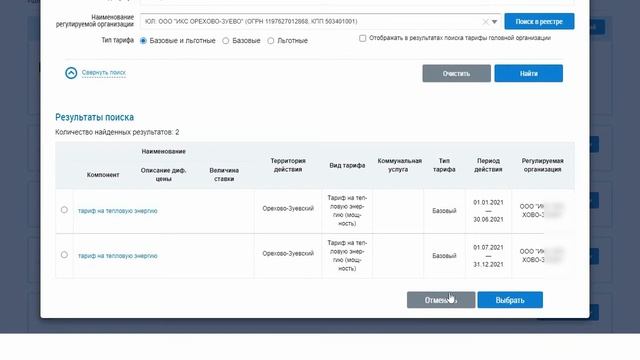Open the regulated organization dropdown arrow
Screen dimensions: 640x360
(x=494, y=22)
